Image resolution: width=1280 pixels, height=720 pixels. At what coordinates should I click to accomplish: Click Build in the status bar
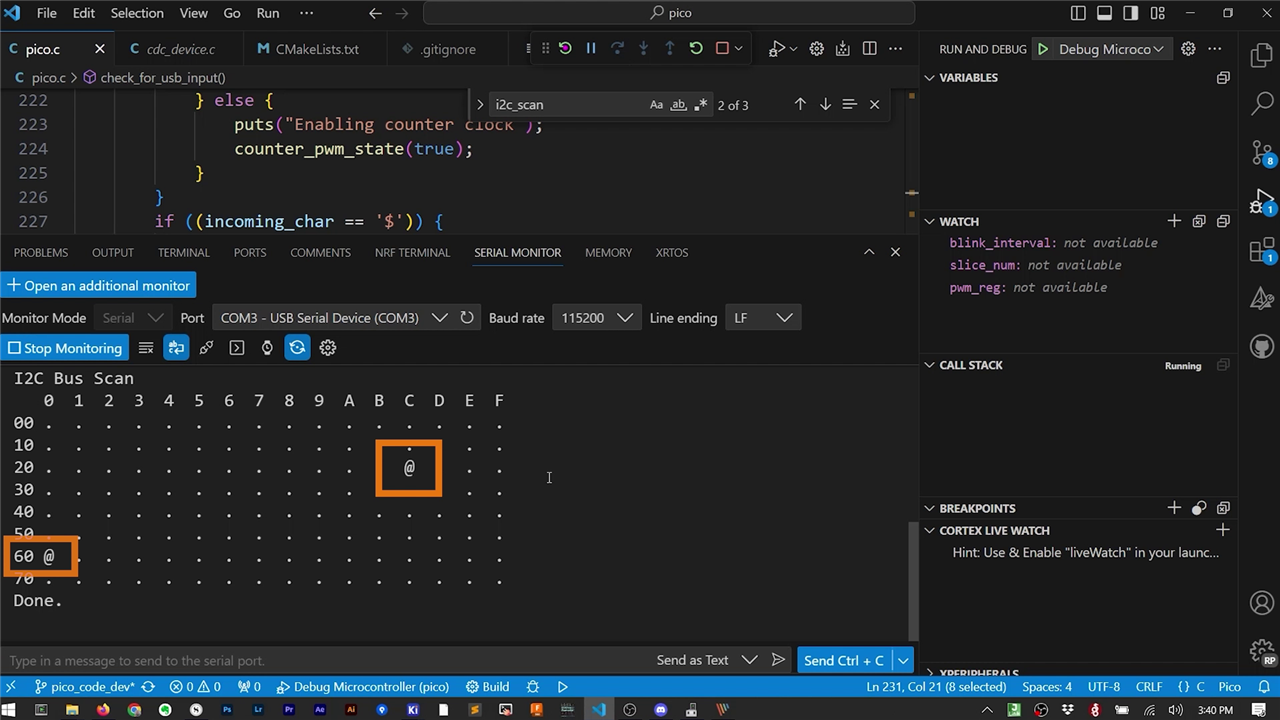click(487, 687)
